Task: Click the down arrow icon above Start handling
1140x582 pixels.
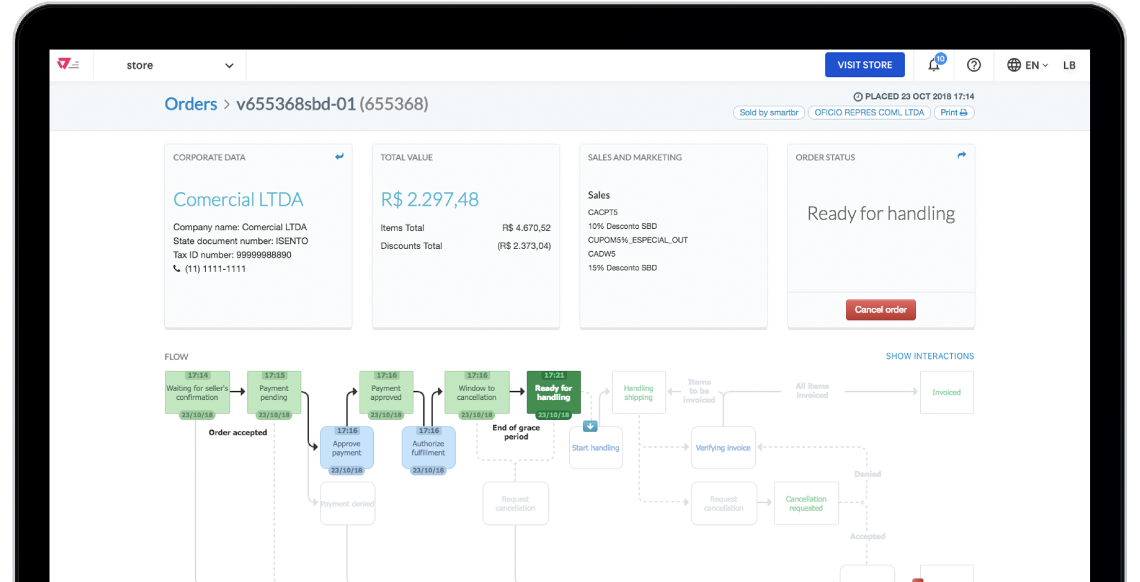Action: tap(590, 426)
